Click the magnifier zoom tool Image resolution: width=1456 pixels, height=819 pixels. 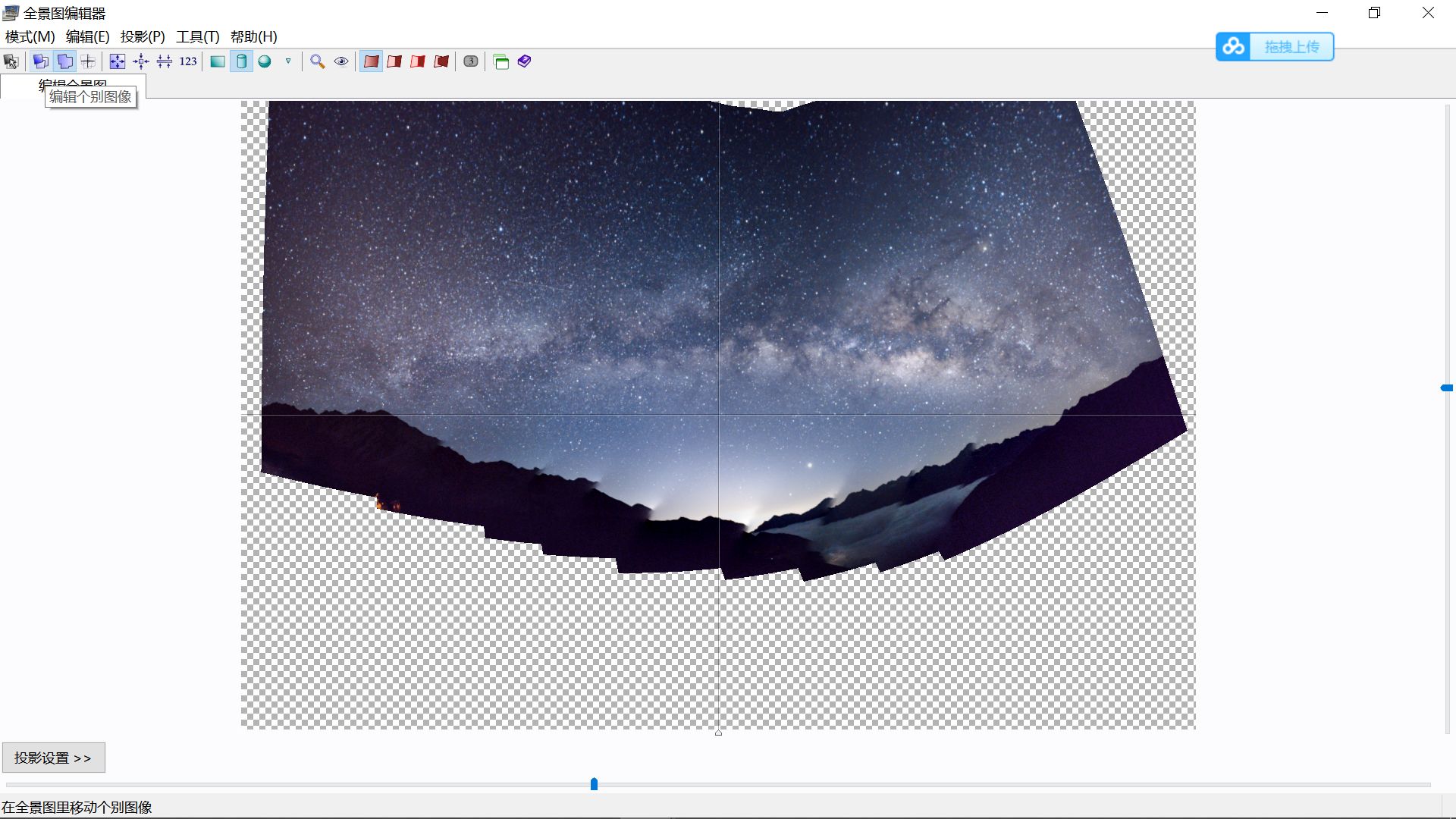318,61
